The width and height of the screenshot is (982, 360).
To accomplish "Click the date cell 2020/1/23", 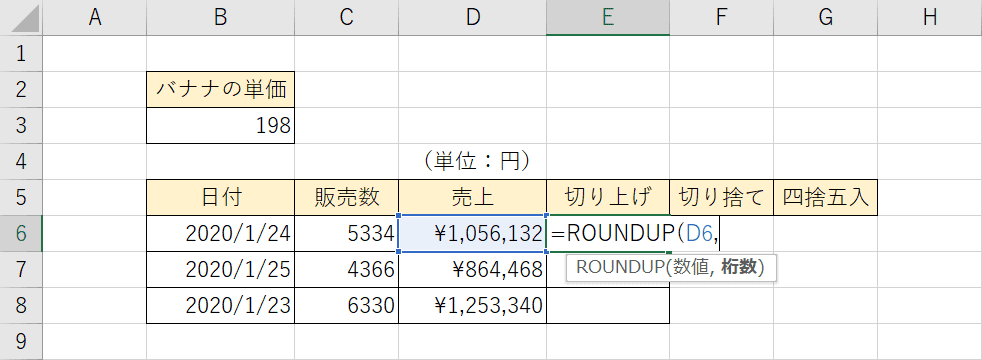I will point(220,306).
